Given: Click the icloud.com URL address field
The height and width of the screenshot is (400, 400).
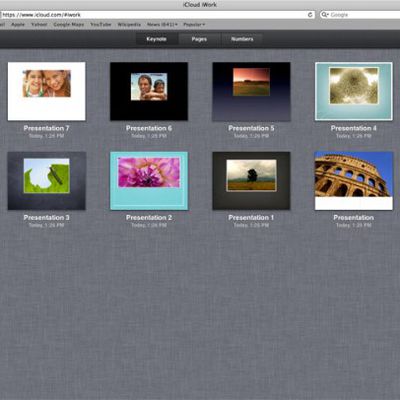Looking at the screenshot, I should [x=157, y=15].
